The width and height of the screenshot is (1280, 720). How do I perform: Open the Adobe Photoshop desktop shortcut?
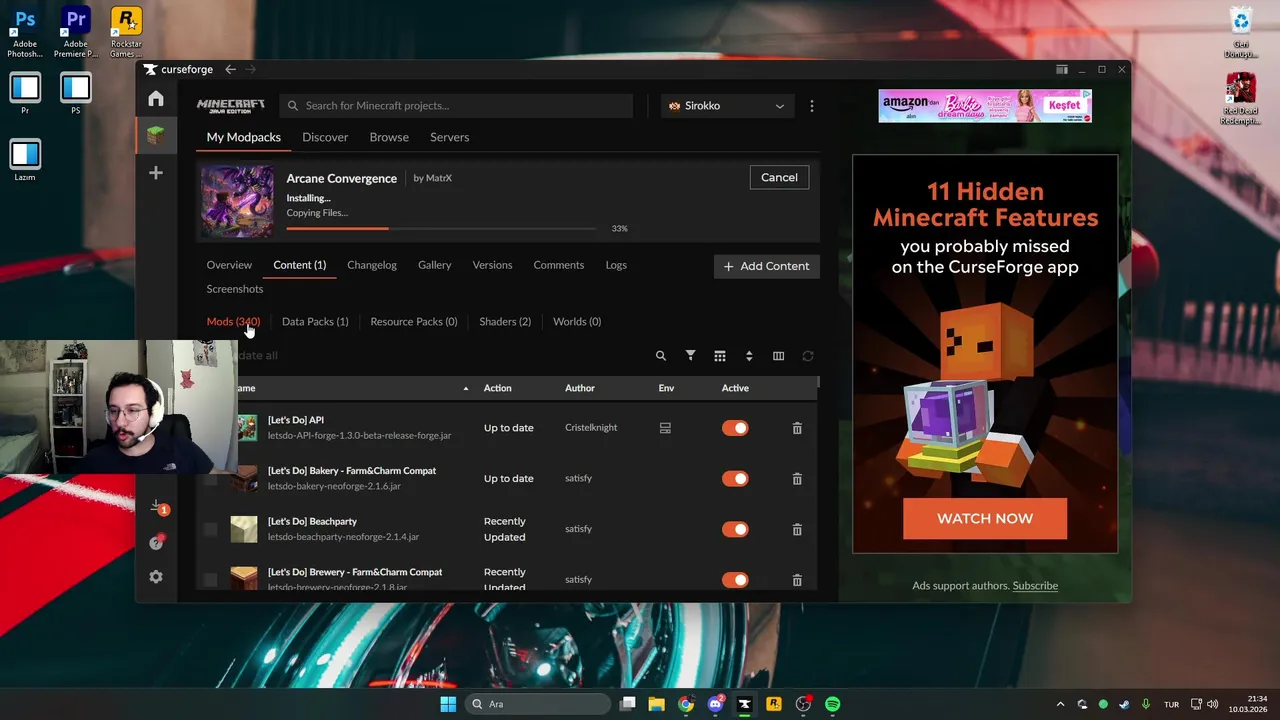25,32
